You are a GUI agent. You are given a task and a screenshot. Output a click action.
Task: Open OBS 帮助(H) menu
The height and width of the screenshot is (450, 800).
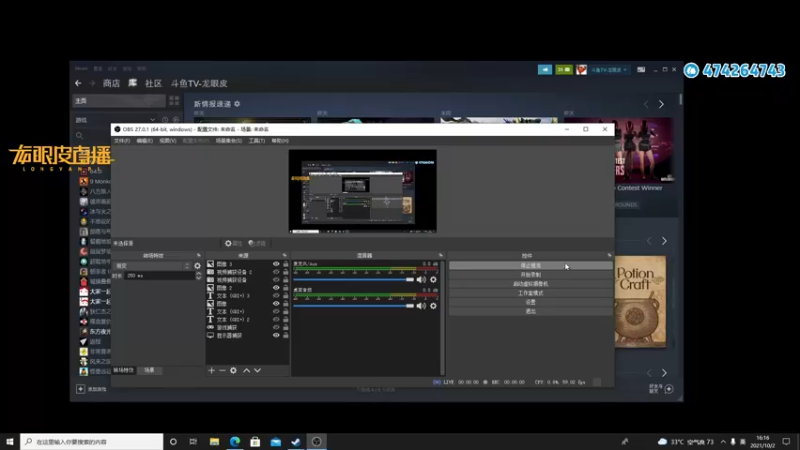pos(280,141)
